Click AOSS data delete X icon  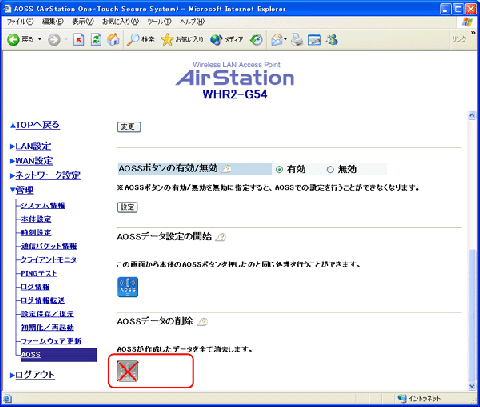pyautogui.click(x=128, y=371)
